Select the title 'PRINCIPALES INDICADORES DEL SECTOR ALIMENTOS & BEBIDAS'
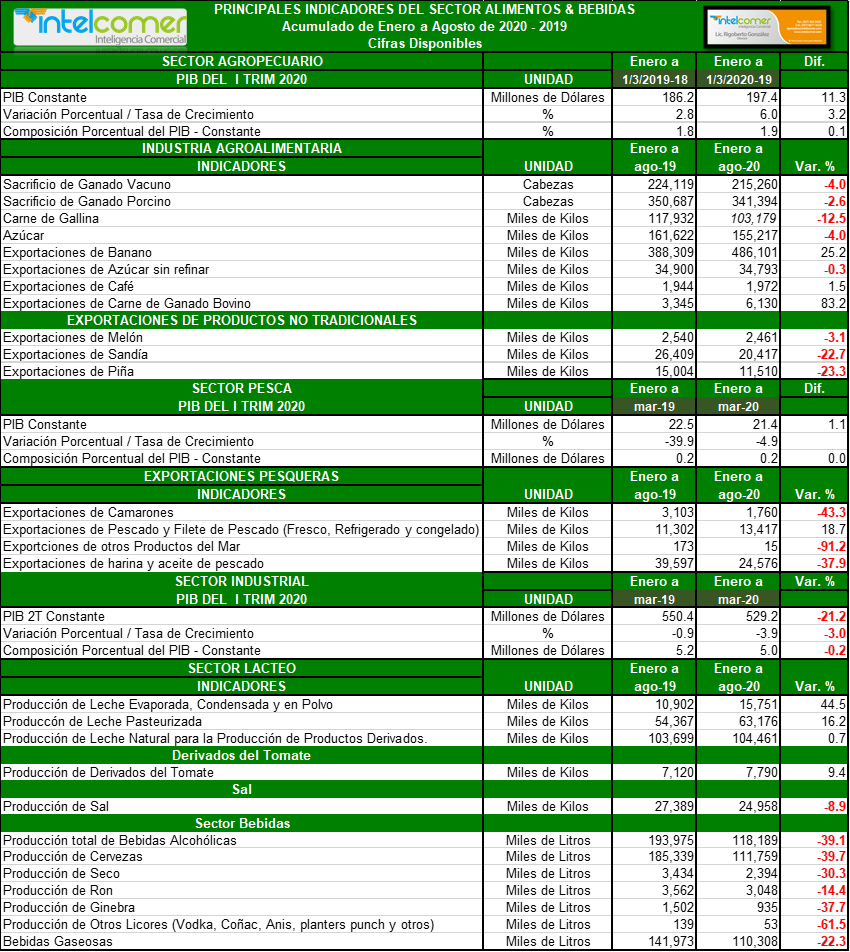The image size is (850, 952). (x=424, y=9)
